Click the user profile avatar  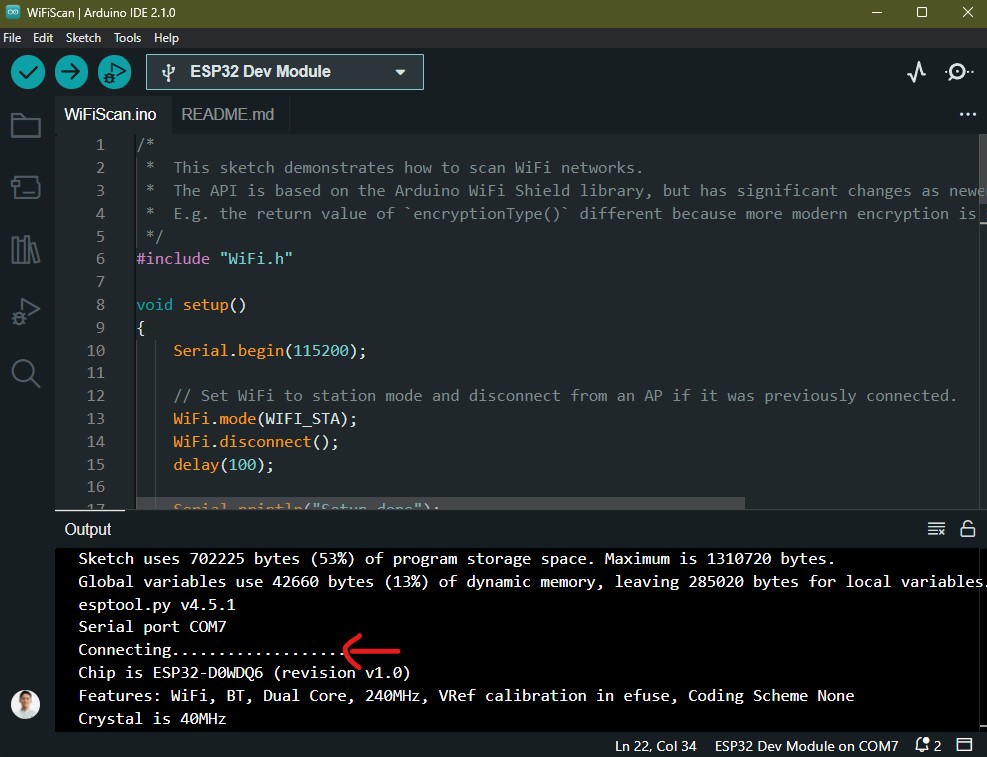pyautogui.click(x=26, y=704)
